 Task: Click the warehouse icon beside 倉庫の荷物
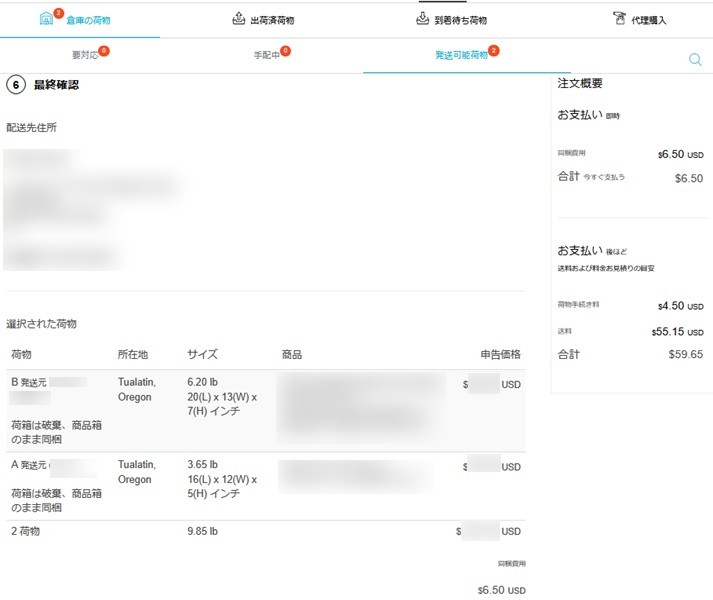tap(46, 19)
